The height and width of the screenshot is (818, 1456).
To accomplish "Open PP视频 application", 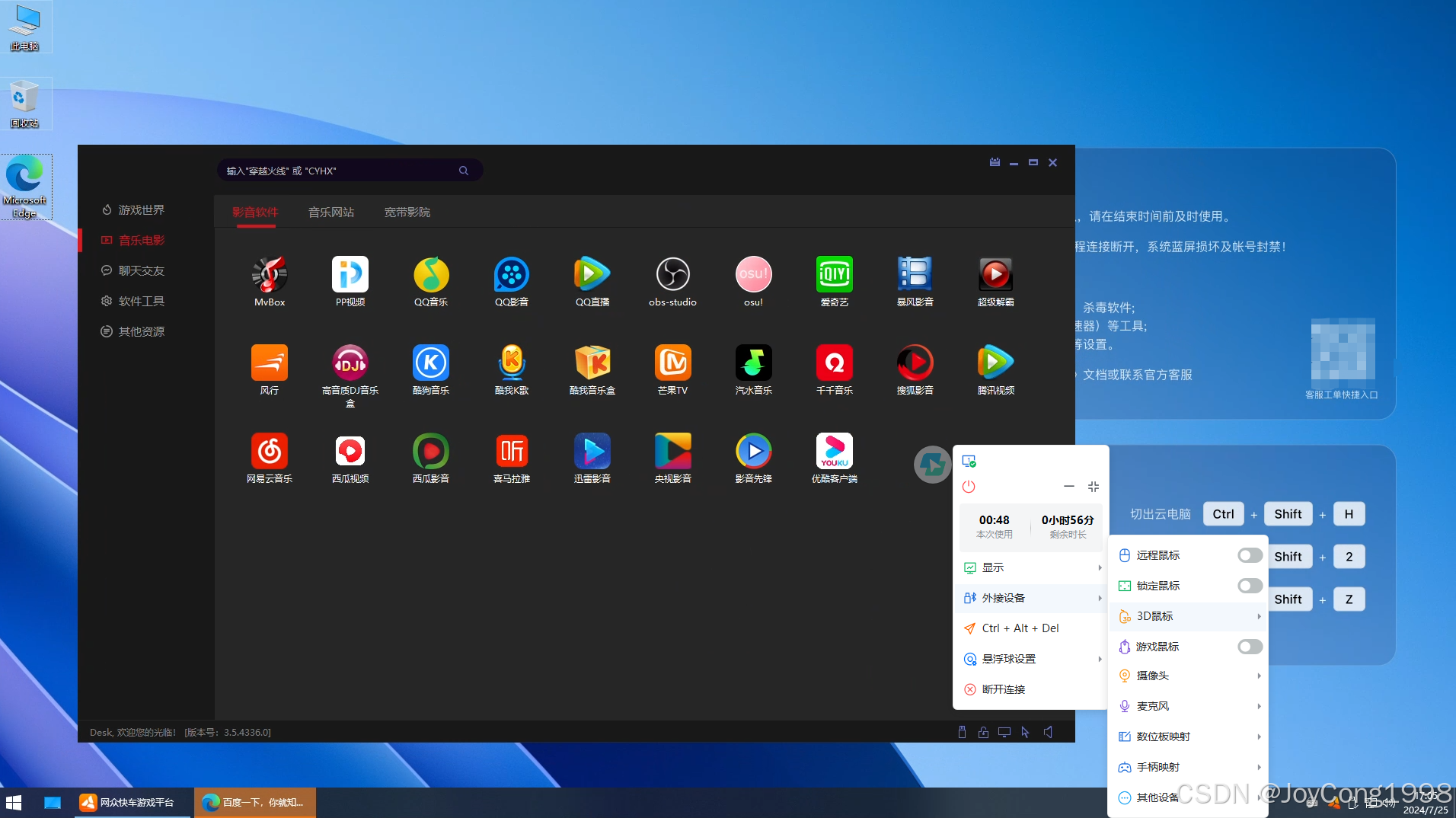I will point(350,281).
